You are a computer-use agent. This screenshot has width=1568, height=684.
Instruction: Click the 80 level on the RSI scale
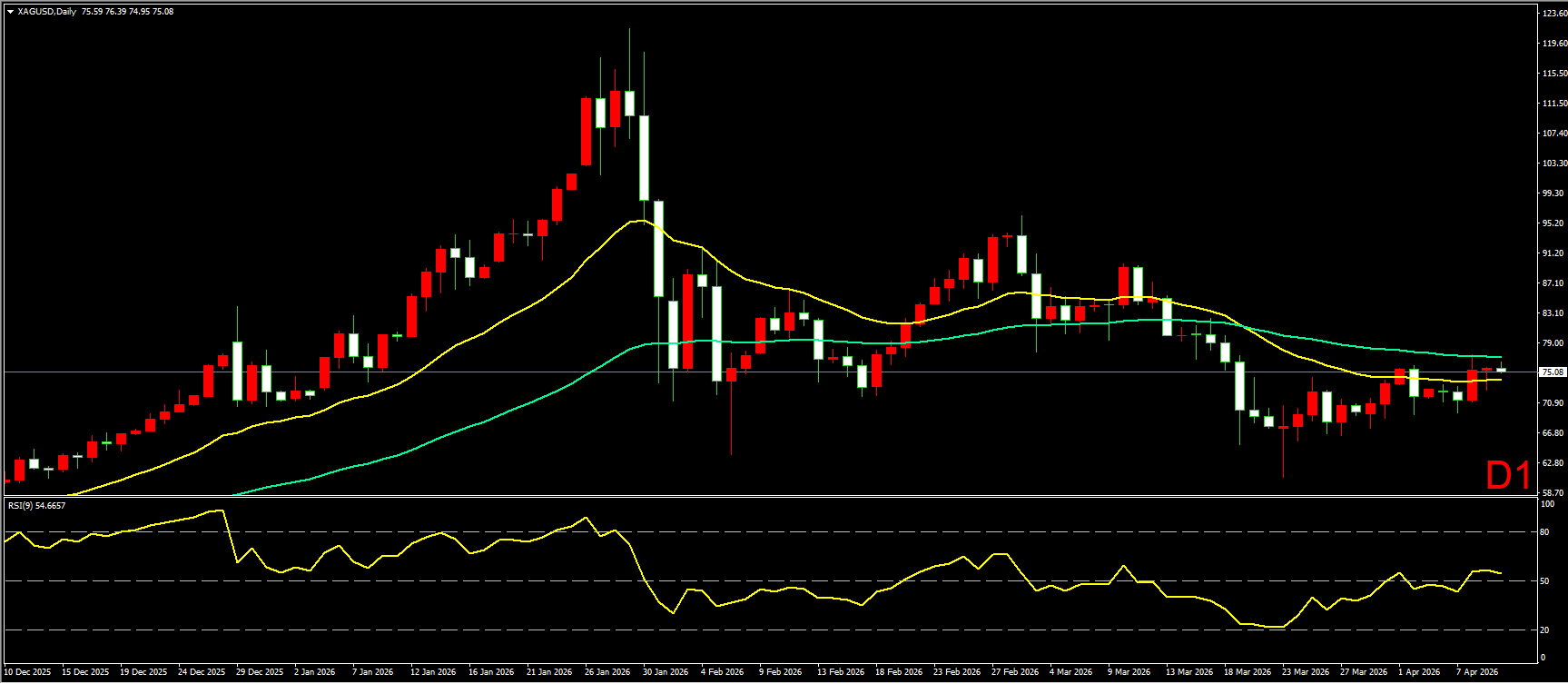(x=1545, y=532)
